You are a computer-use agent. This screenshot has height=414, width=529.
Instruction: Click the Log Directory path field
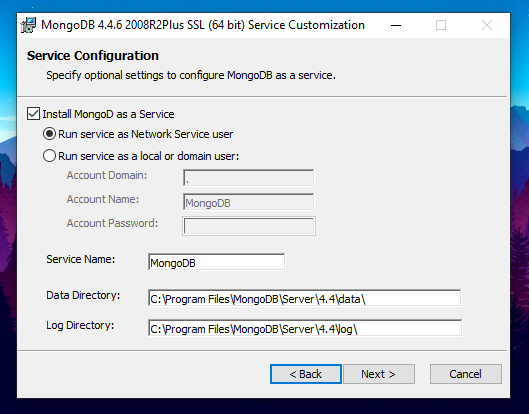pos(305,328)
